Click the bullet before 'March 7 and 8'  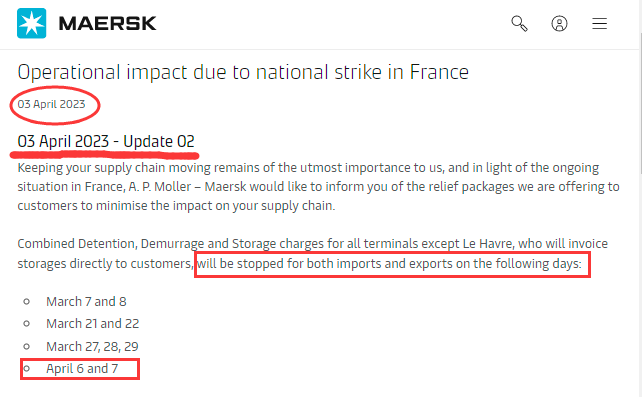[27, 302]
